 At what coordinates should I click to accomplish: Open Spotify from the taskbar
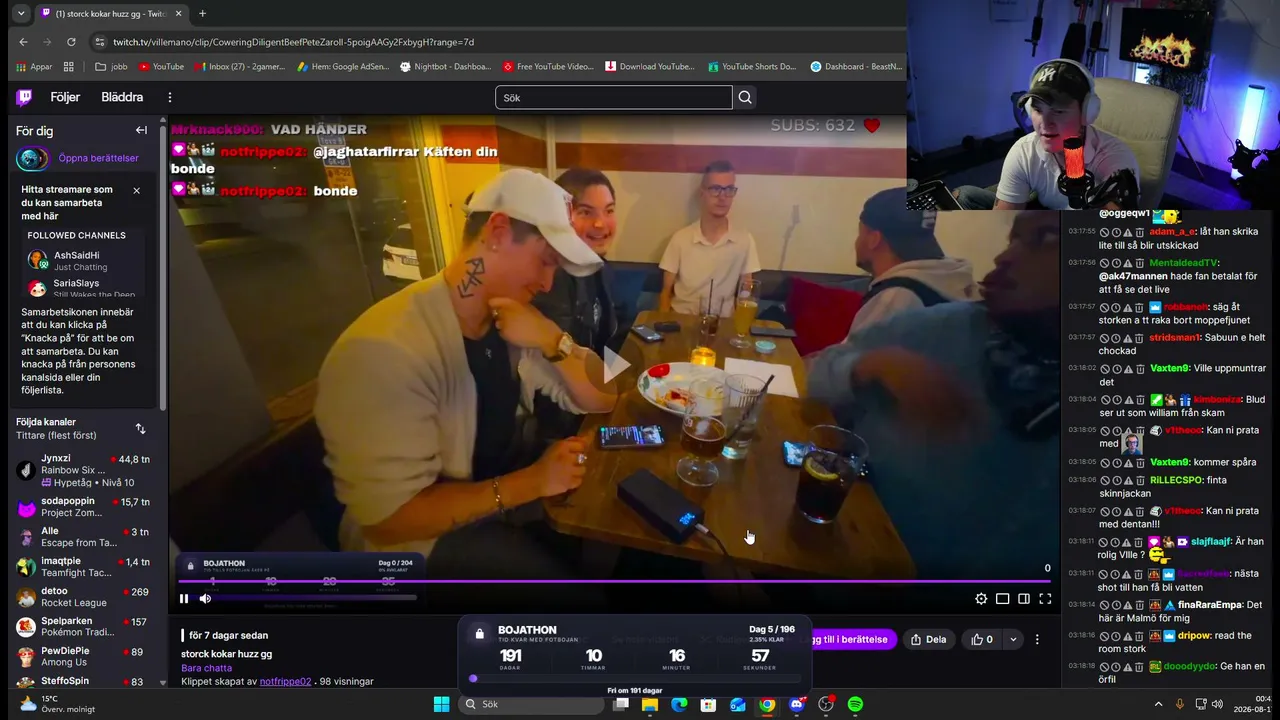point(855,704)
